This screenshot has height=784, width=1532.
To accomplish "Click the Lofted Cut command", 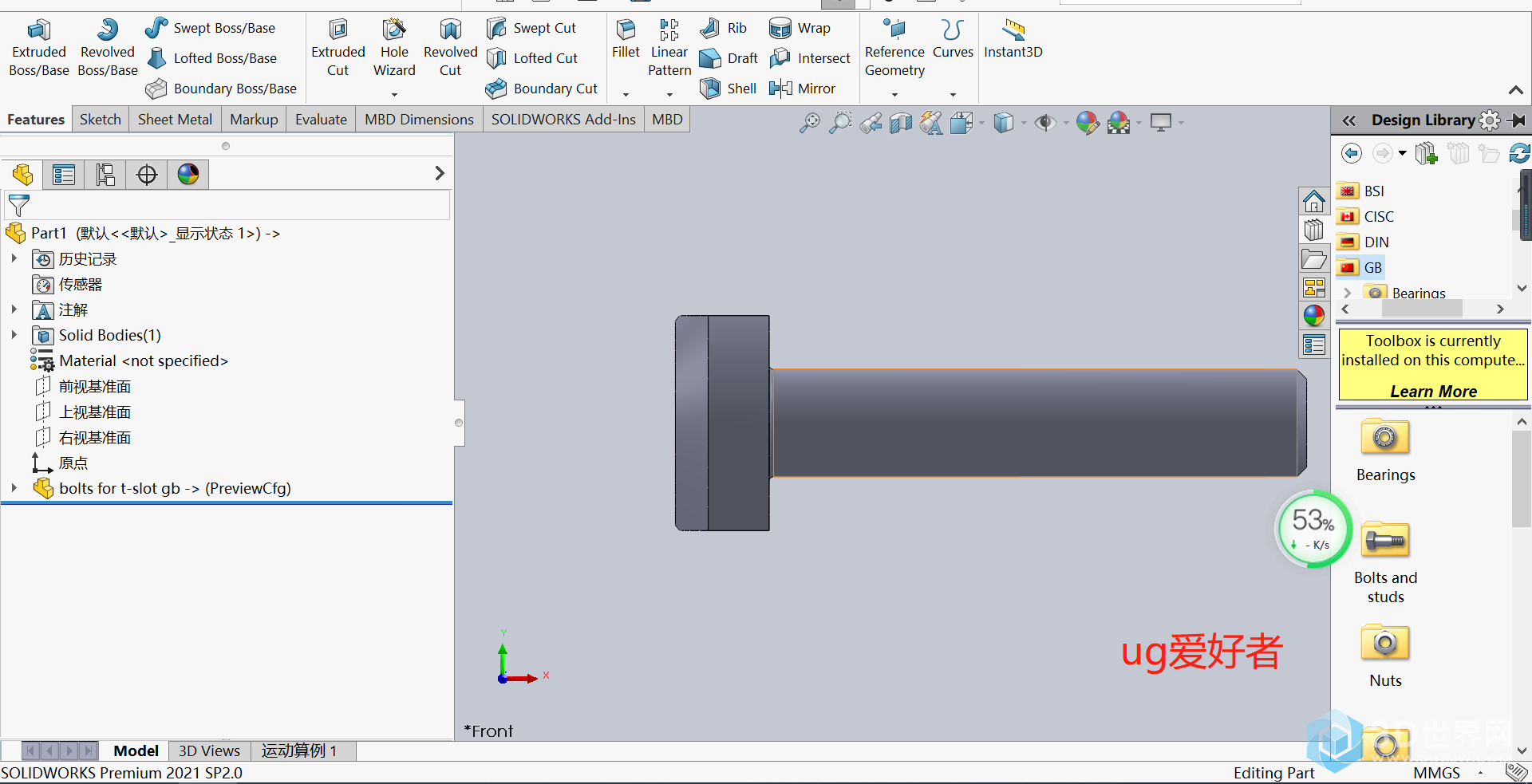I will (532, 58).
